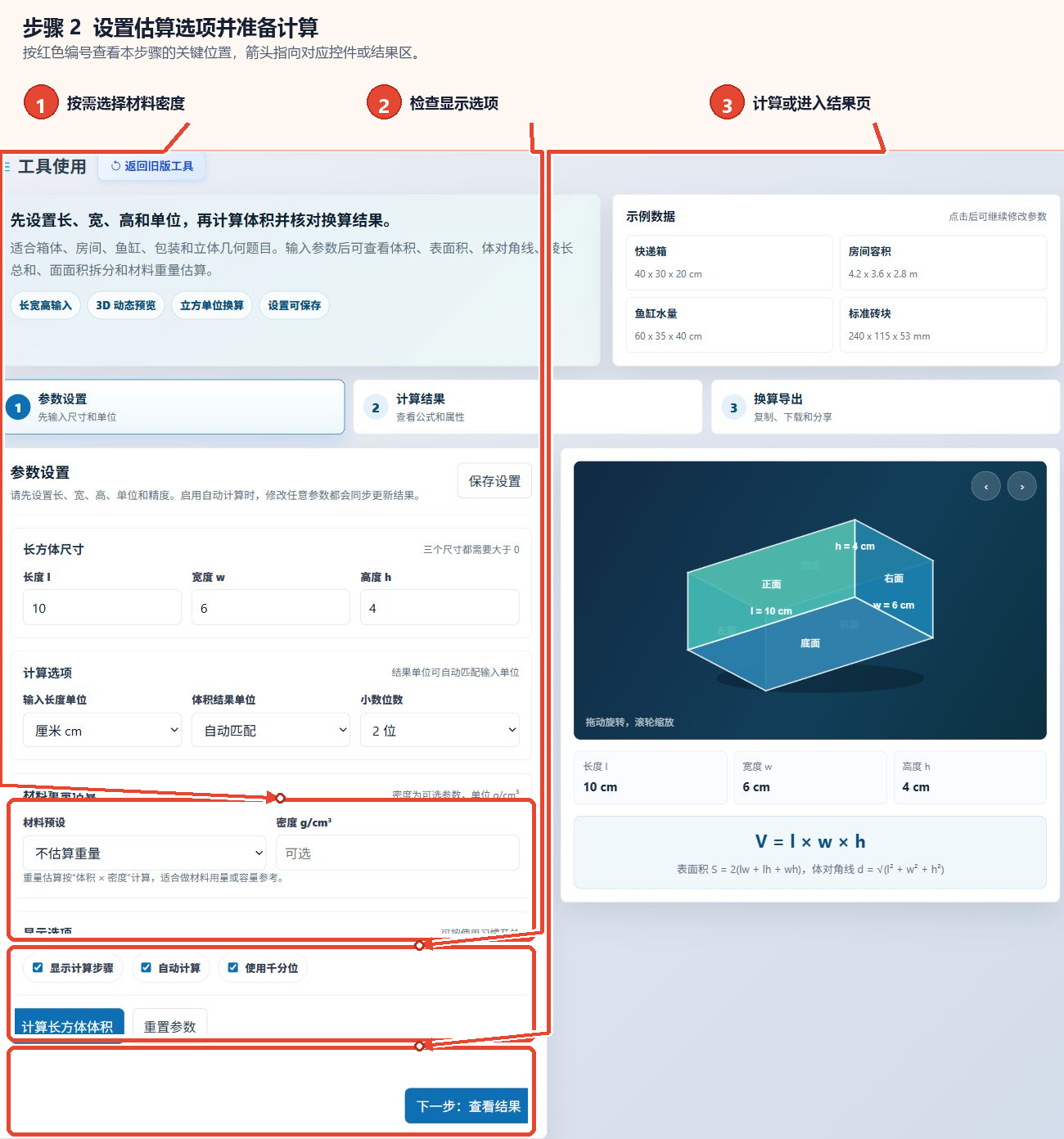Screen dimensions: 1064x1139
Task: Click the 3D cuboid preview canvas
Action: [809, 600]
